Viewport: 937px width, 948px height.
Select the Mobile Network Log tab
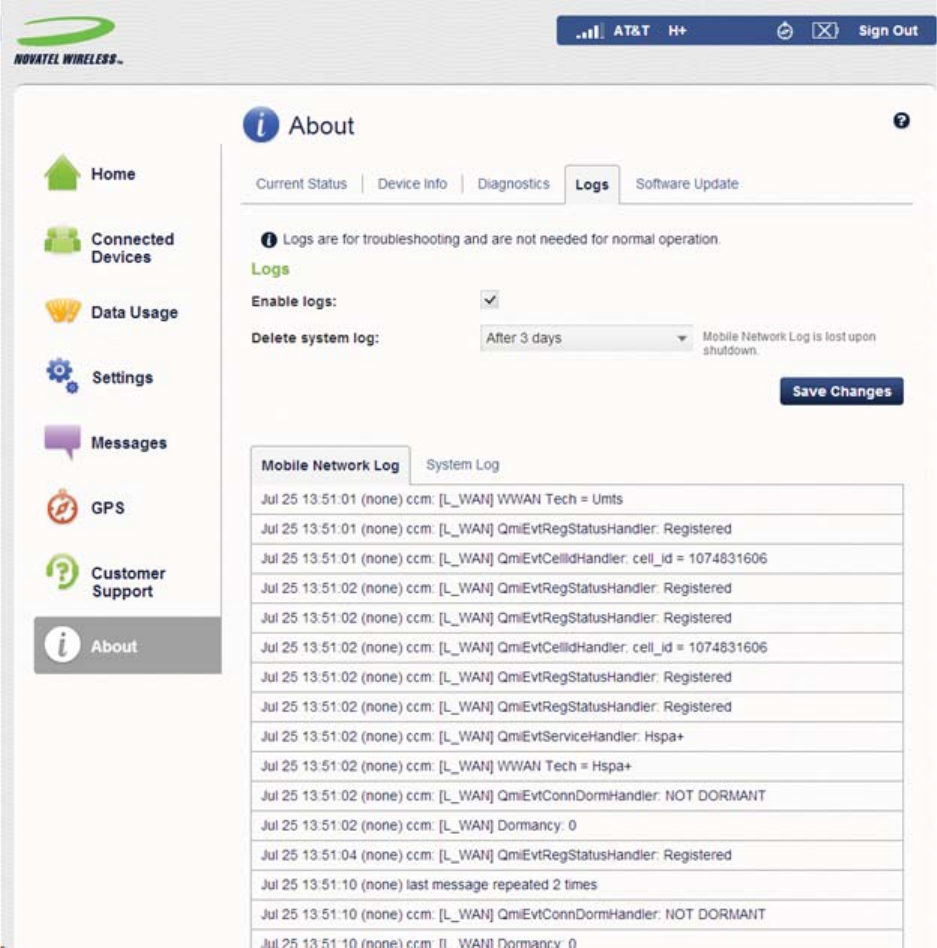(330, 466)
